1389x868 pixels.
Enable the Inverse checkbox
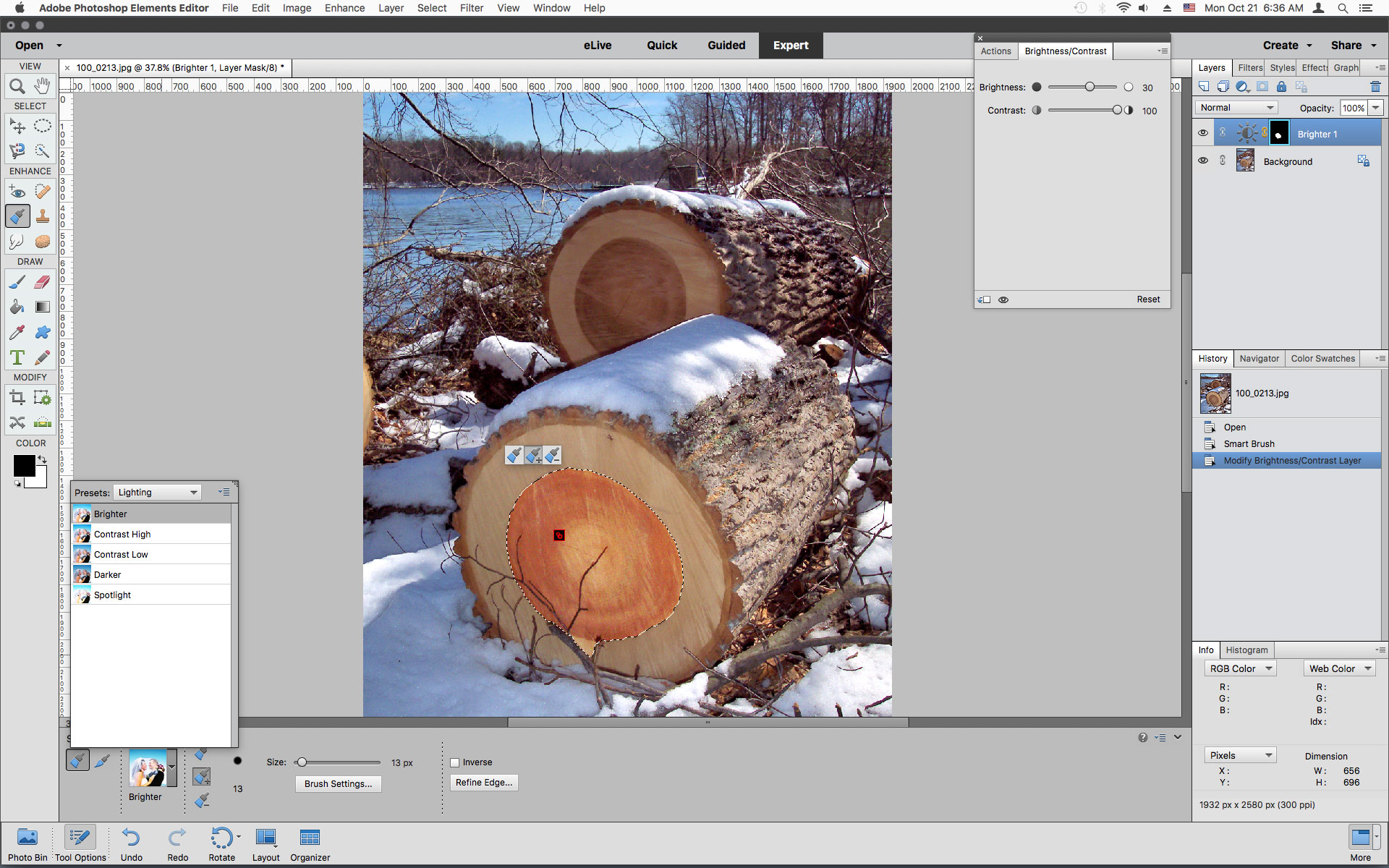pyautogui.click(x=454, y=762)
